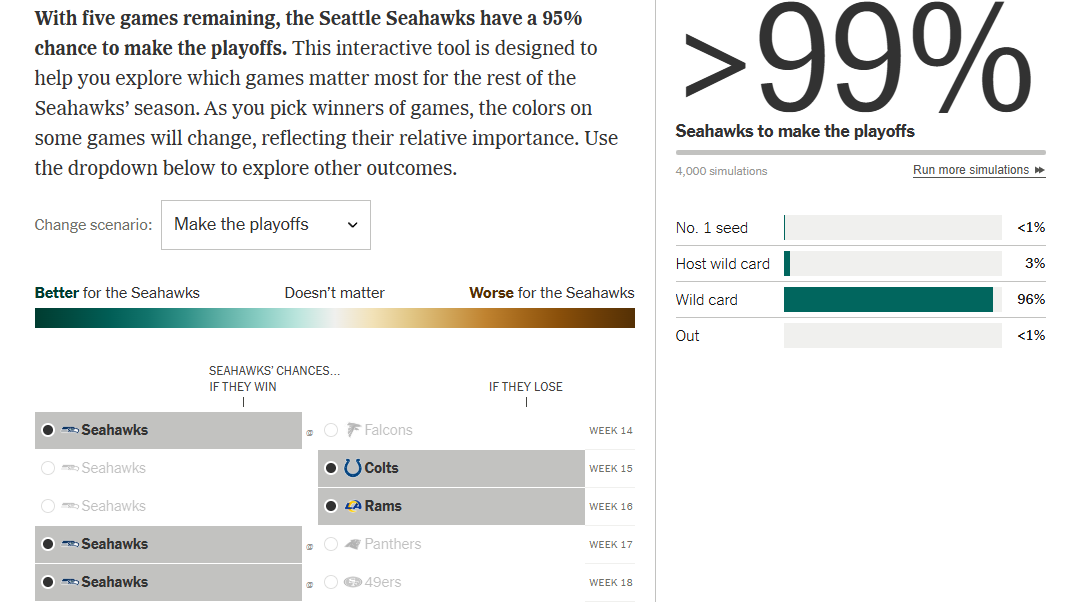This screenshot has width=1067, height=602.
Task: Click the Week 15 label
Action: point(610,468)
